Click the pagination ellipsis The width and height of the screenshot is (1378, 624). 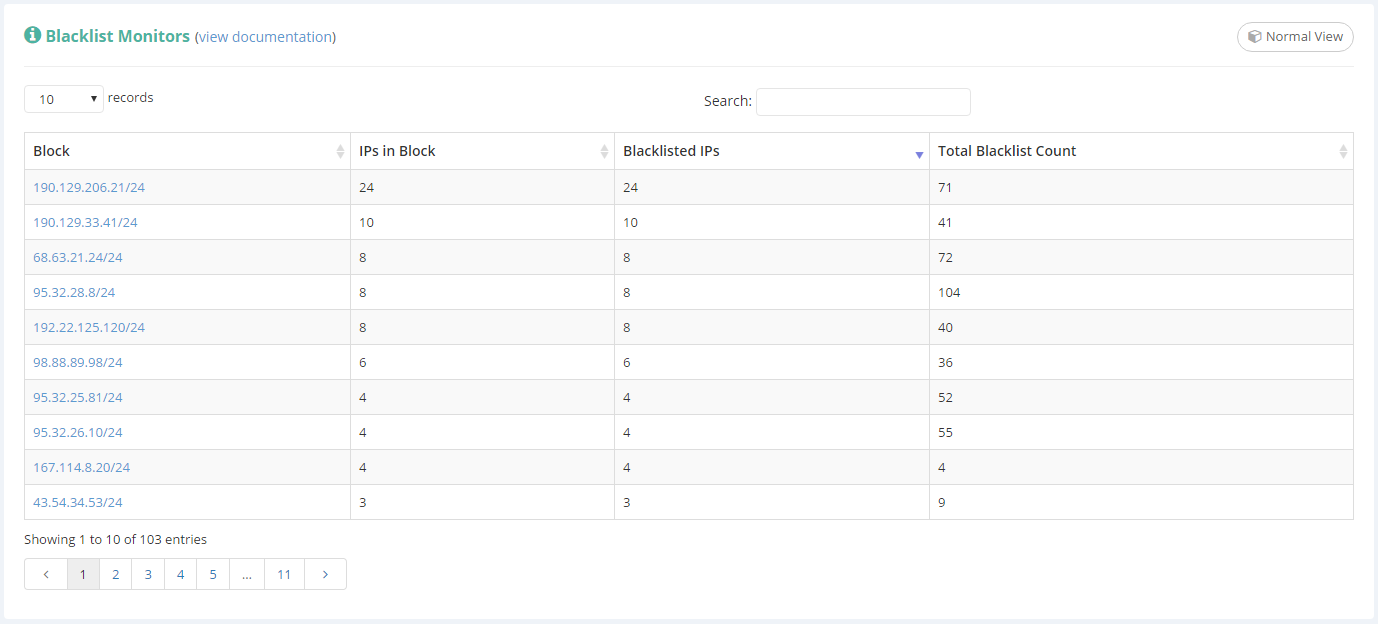click(246, 574)
